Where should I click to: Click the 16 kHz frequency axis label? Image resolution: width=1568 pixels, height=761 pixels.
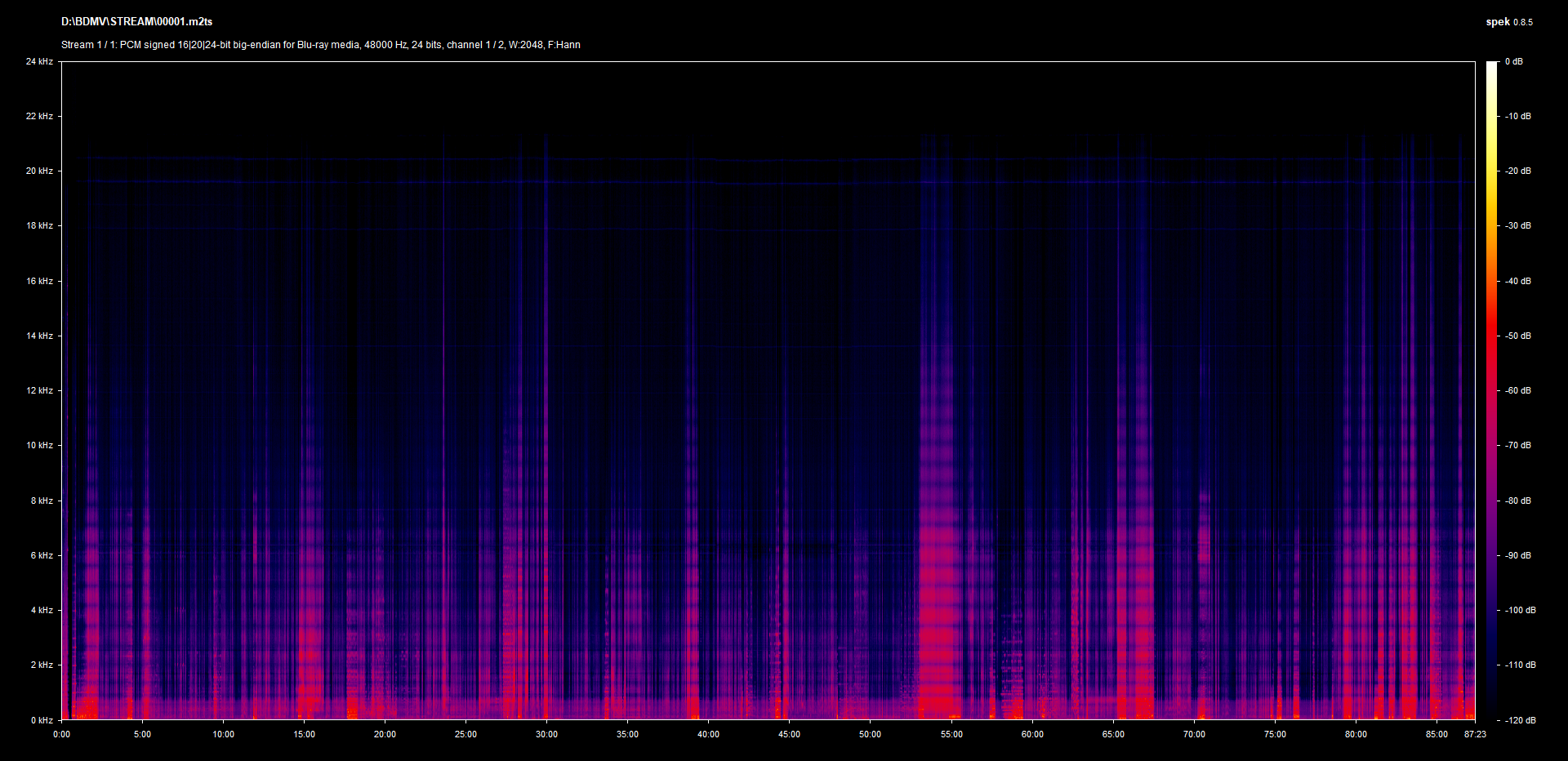(39, 281)
